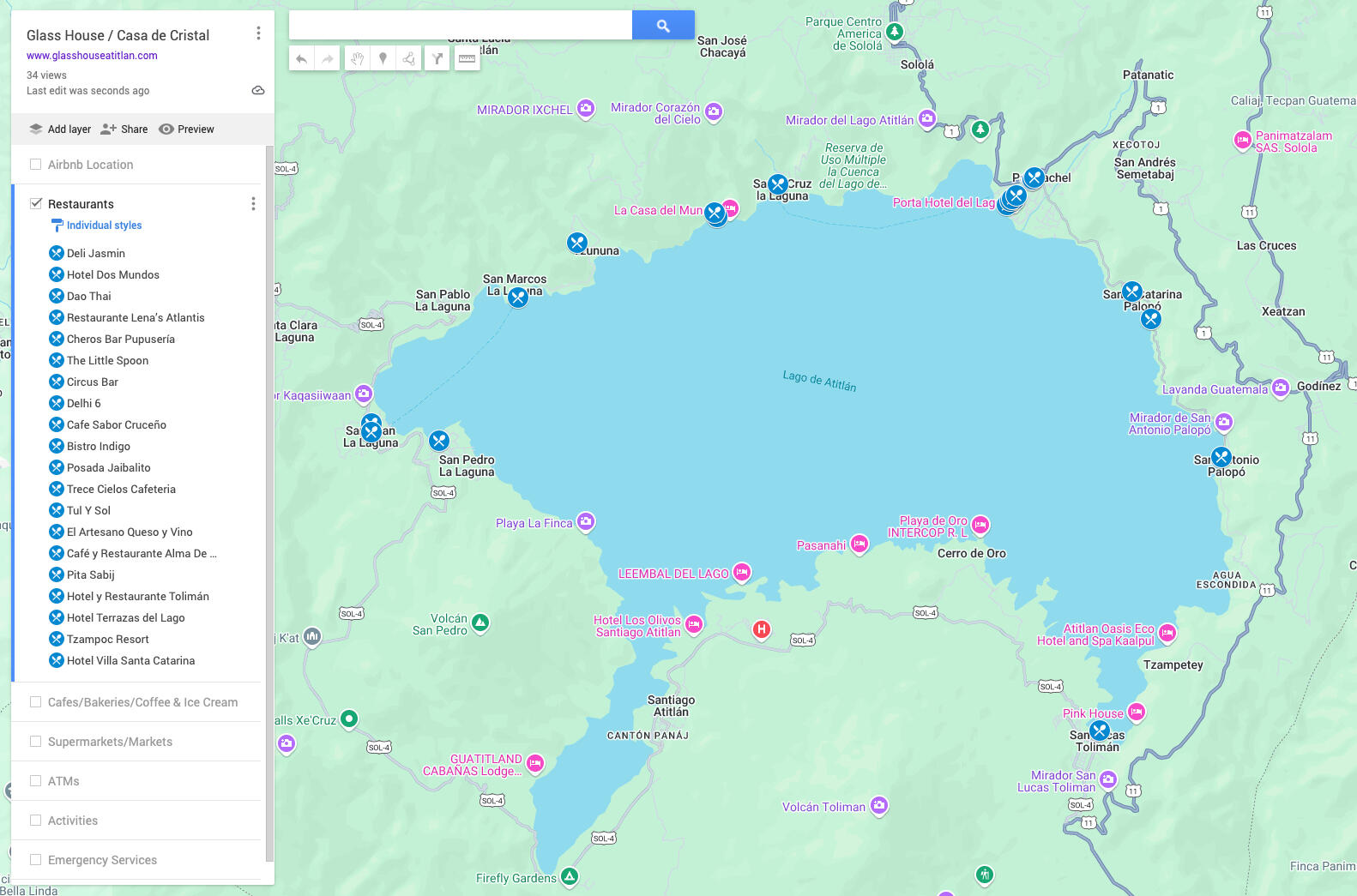Click into the map search field

[461, 26]
